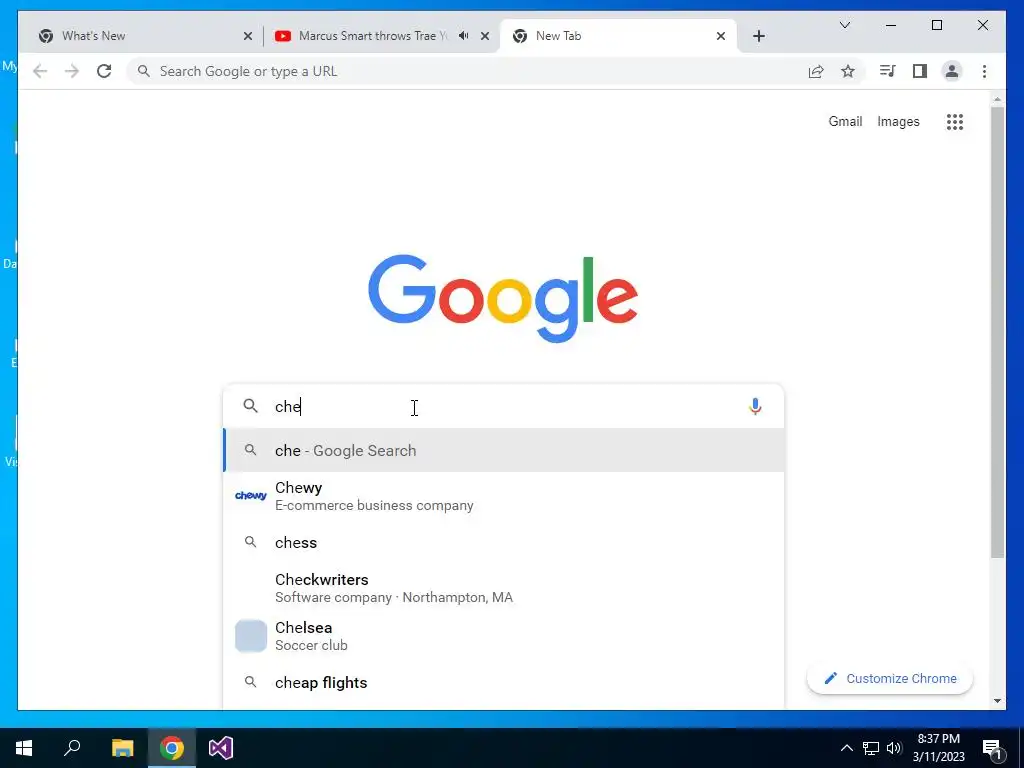Click the Customize Chrome button
This screenshot has height=768, width=1024.
coord(889,679)
